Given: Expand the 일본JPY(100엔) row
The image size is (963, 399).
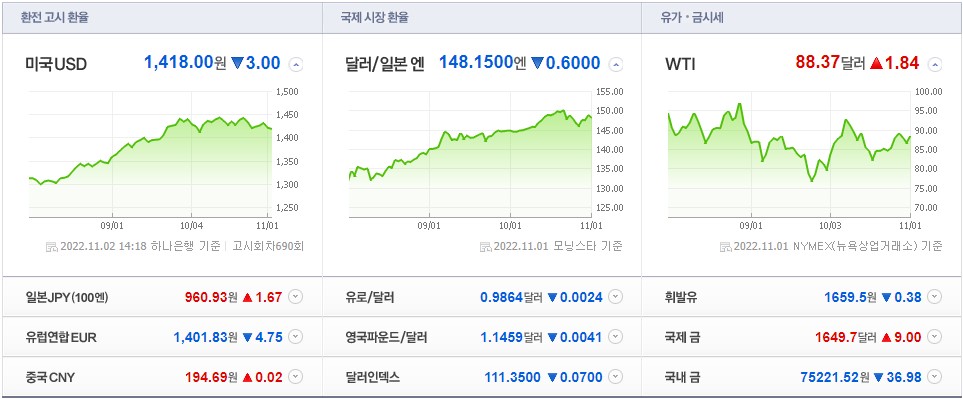Looking at the screenshot, I should click(x=296, y=298).
